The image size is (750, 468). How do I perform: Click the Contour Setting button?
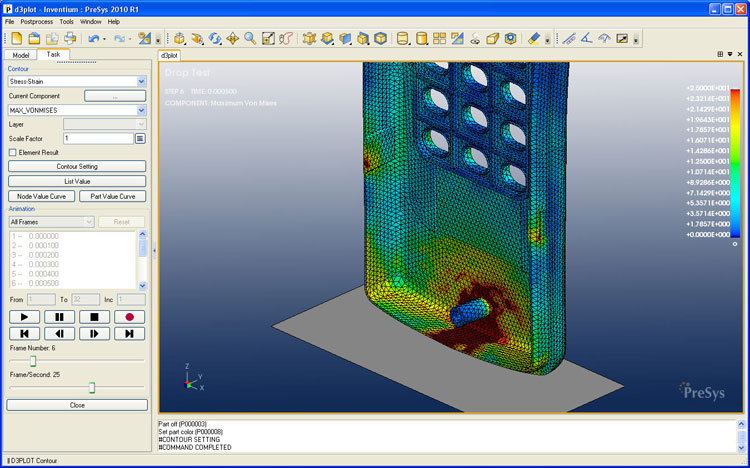click(x=77, y=166)
